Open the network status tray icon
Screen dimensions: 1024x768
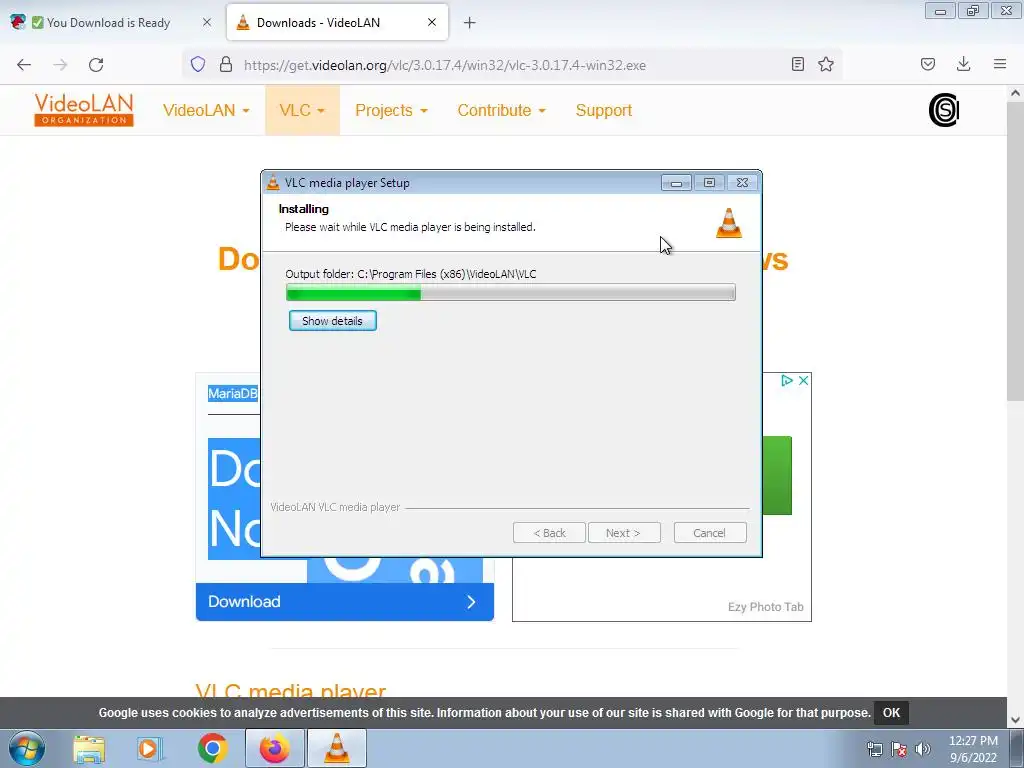(x=874, y=749)
